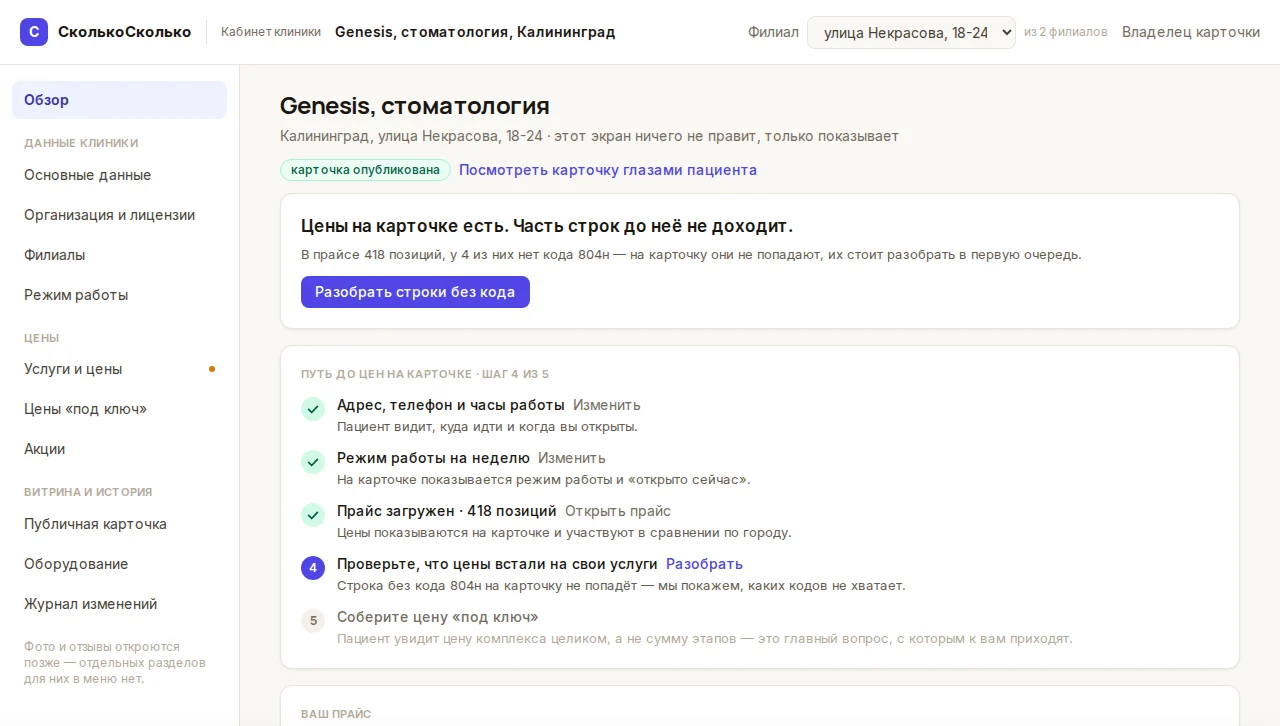Go to Основные данные
Viewport: 1280px width, 726px height.
tap(119, 175)
